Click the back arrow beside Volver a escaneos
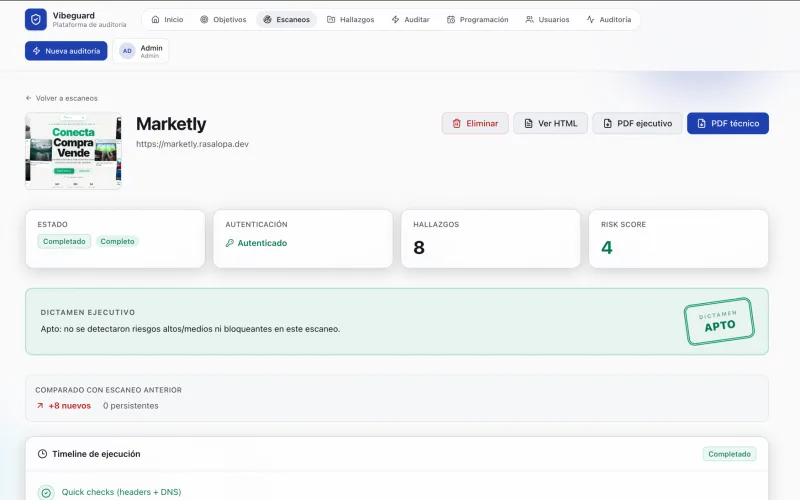 click(x=29, y=98)
